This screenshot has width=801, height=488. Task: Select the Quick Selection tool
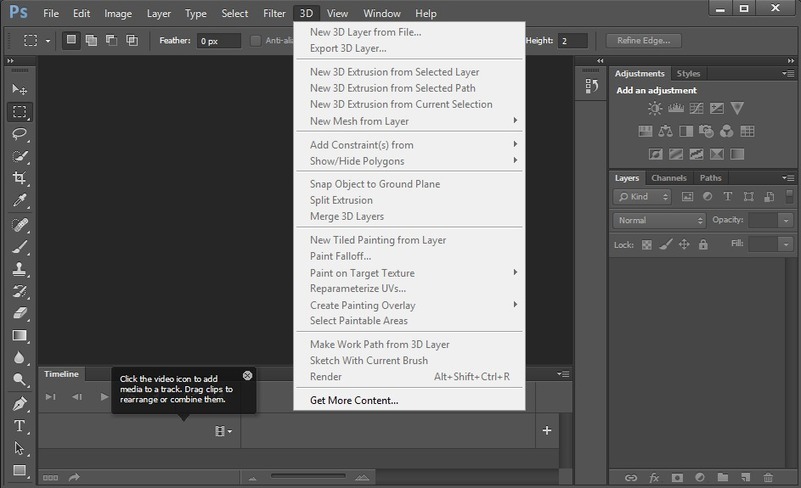tap(19, 156)
